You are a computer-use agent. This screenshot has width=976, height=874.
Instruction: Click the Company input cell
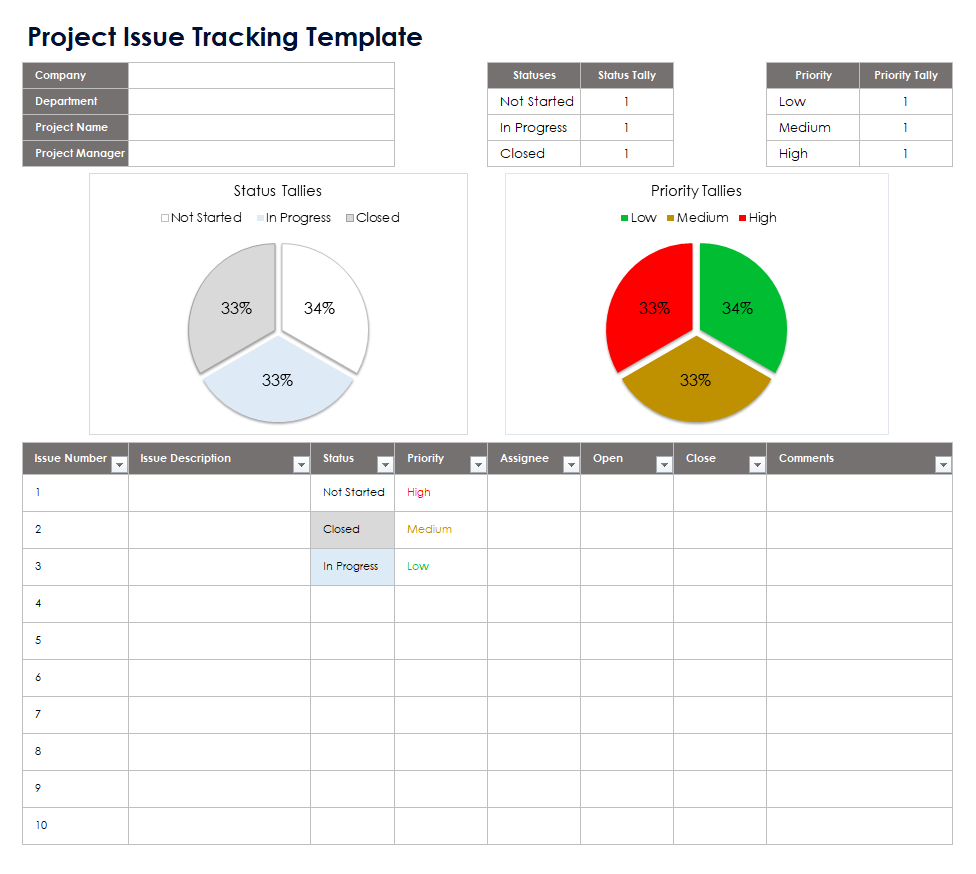click(261, 76)
